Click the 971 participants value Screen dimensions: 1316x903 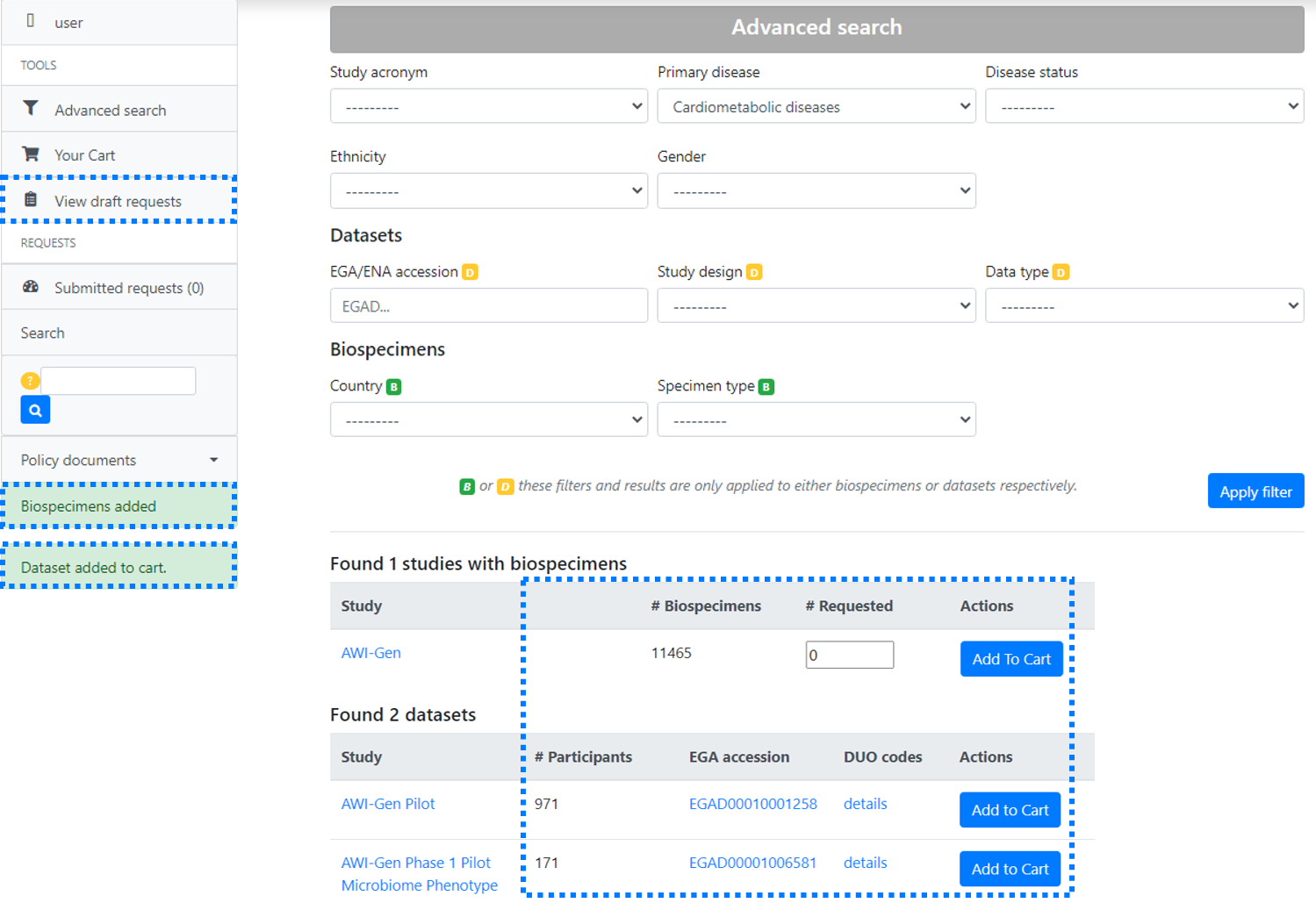coord(546,804)
